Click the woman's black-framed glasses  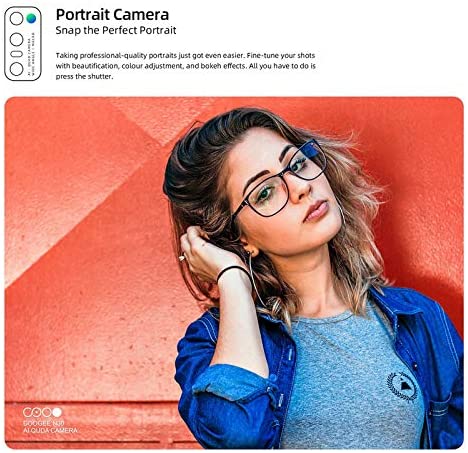(279, 179)
